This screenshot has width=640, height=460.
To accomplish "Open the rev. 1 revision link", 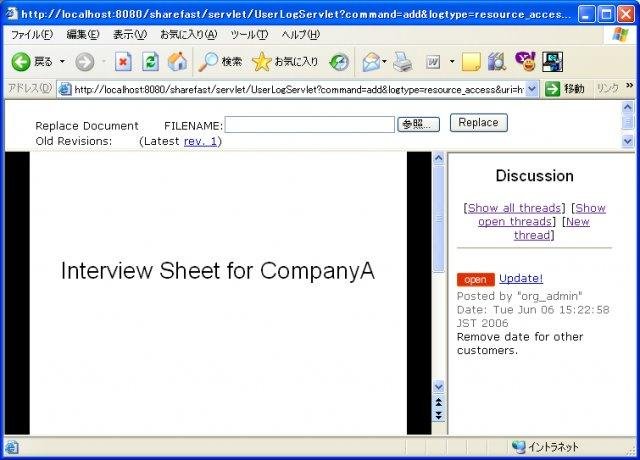I will tap(200, 141).
